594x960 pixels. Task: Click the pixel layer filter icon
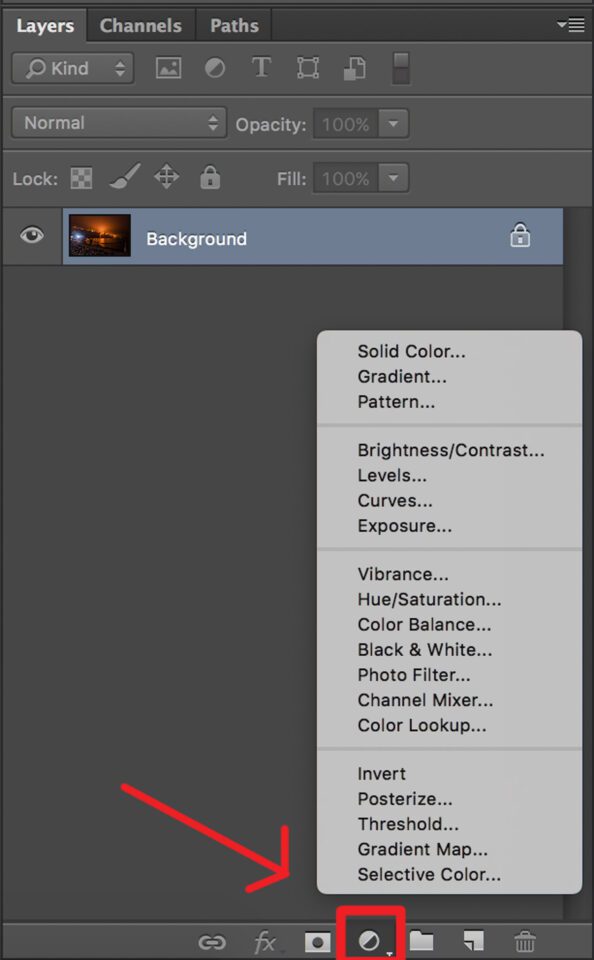click(168, 68)
